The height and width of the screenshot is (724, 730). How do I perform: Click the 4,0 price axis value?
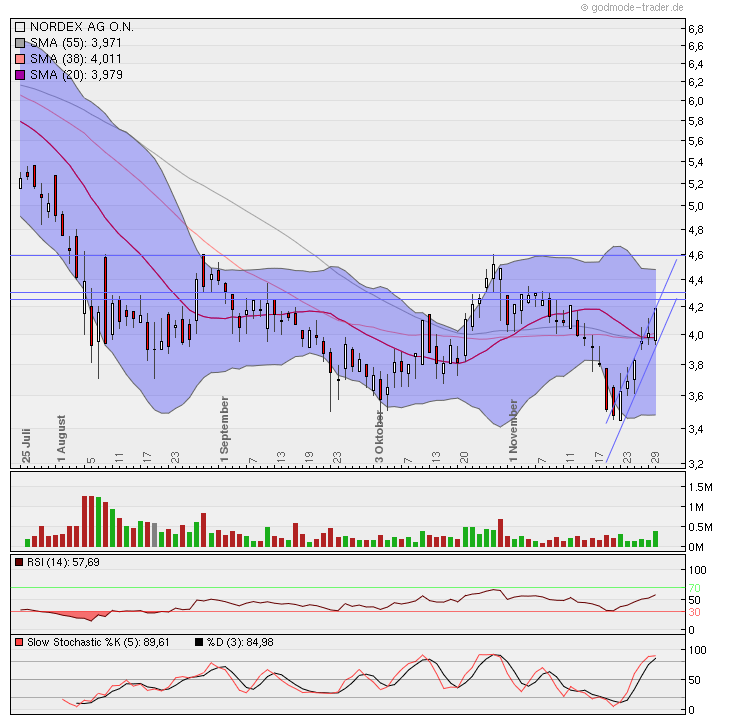click(x=696, y=335)
